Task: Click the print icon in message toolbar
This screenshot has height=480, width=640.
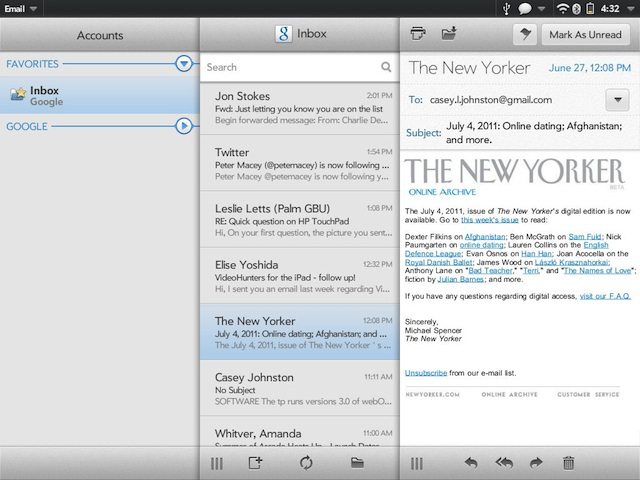Action: point(418,34)
